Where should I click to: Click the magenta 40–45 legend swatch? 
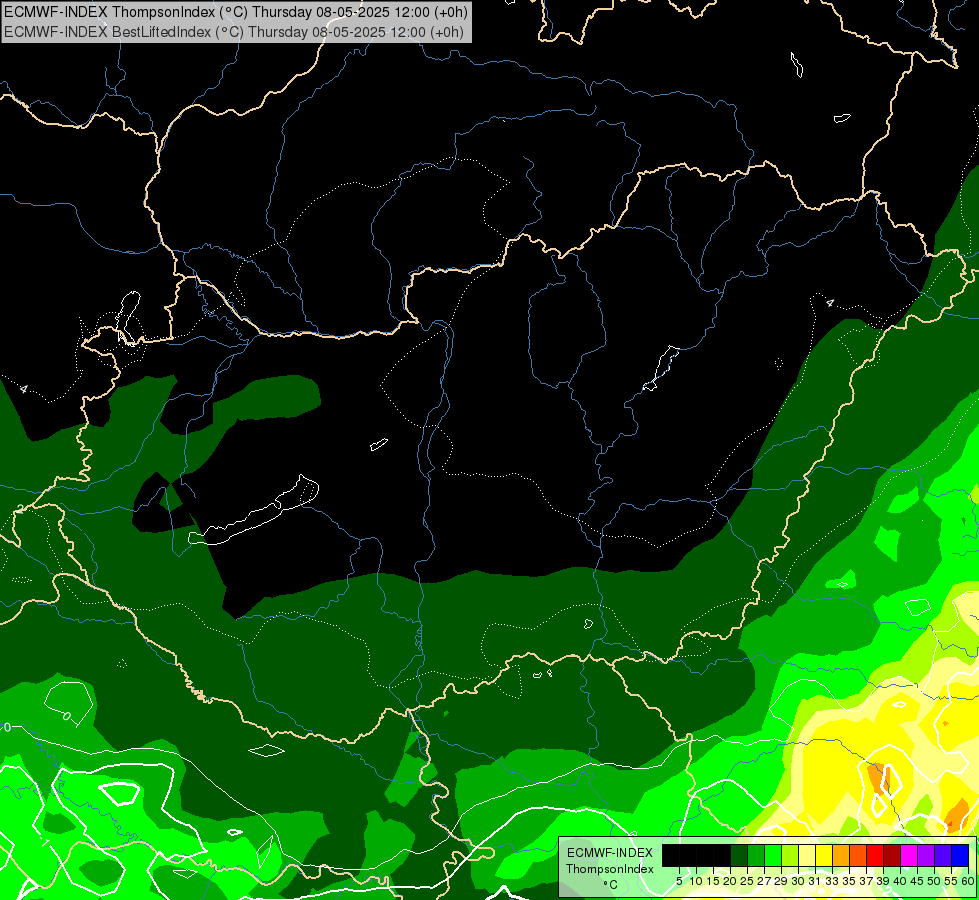pyautogui.click(x=909, y=856)
